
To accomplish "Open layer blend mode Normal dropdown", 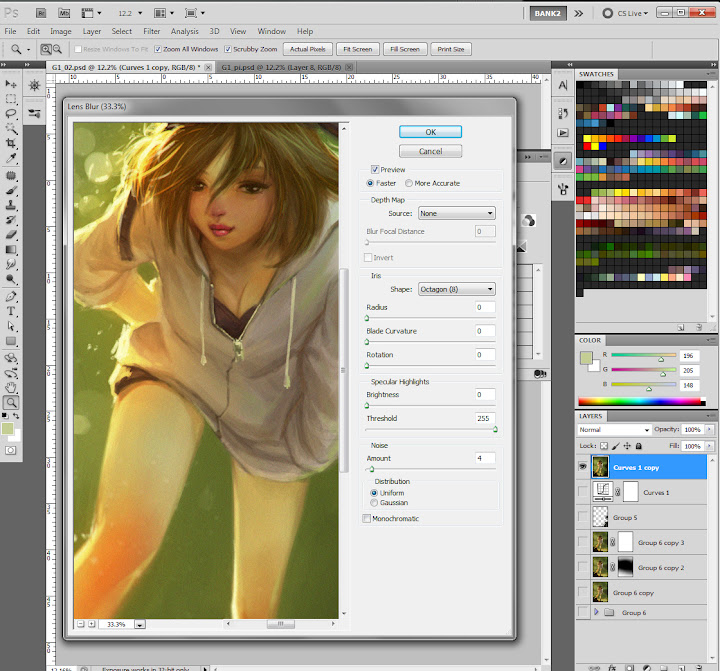I will [614, 429].
